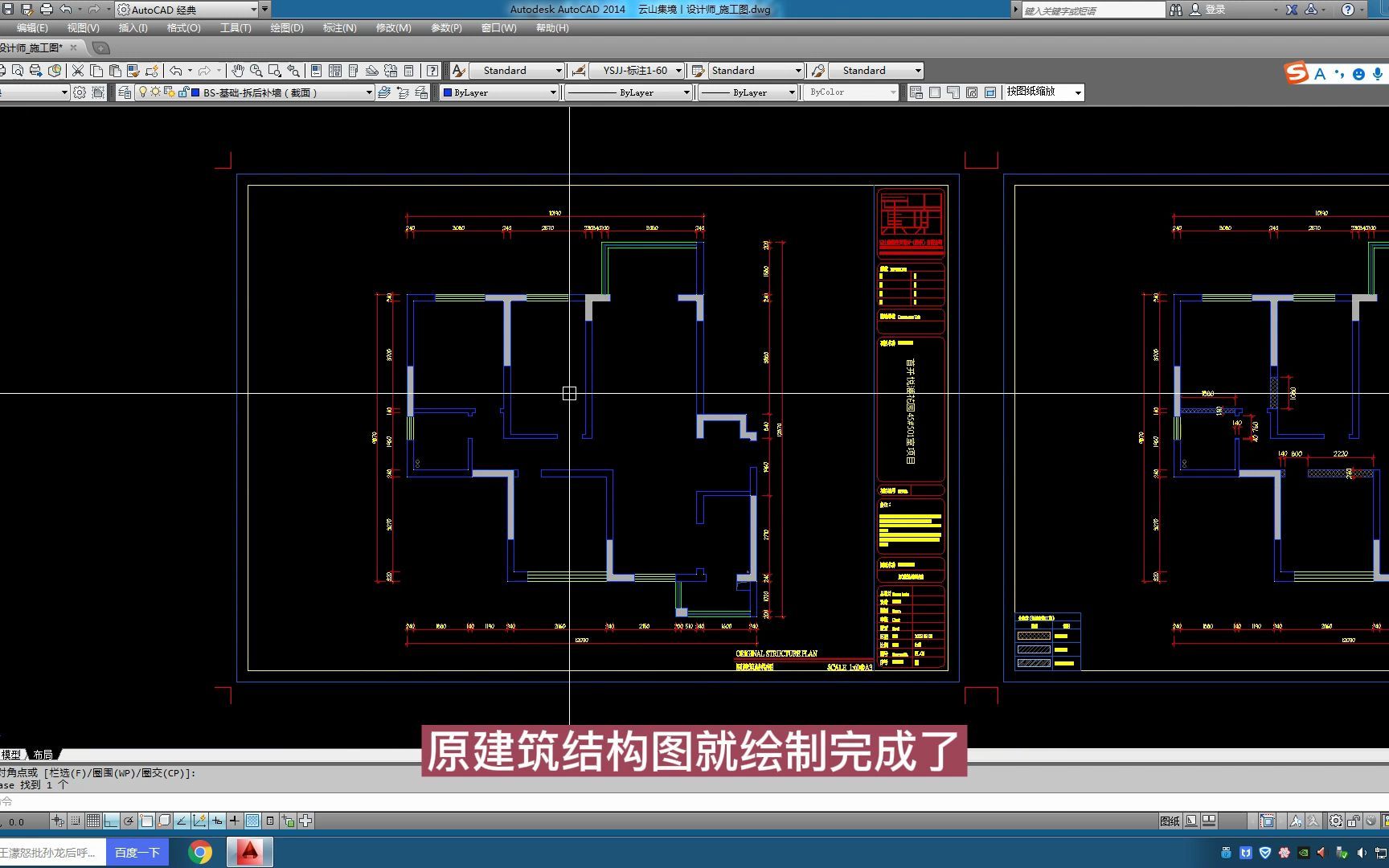Viewport: 1389px width, 868px height.
Task: Click the binoculars search icon
Action: click(1176, 10)
